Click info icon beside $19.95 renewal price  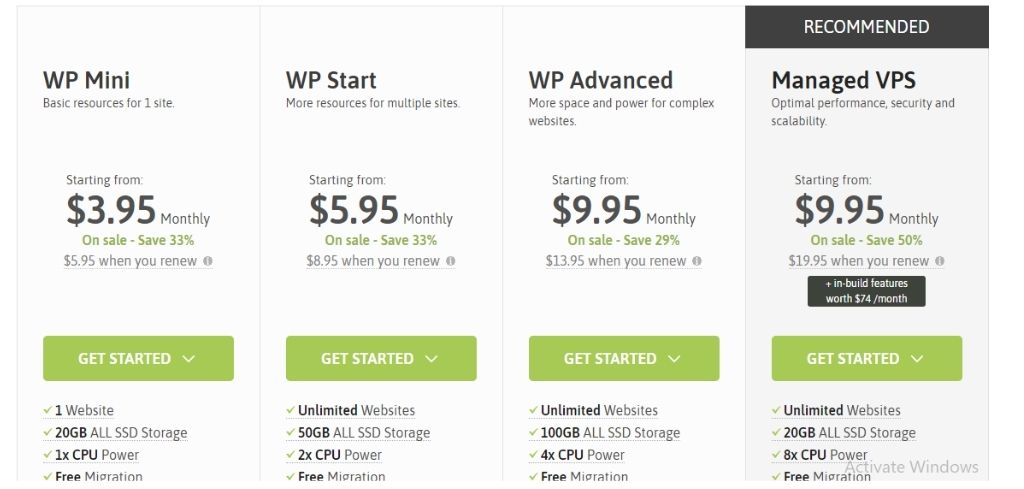tap(940, 261)
